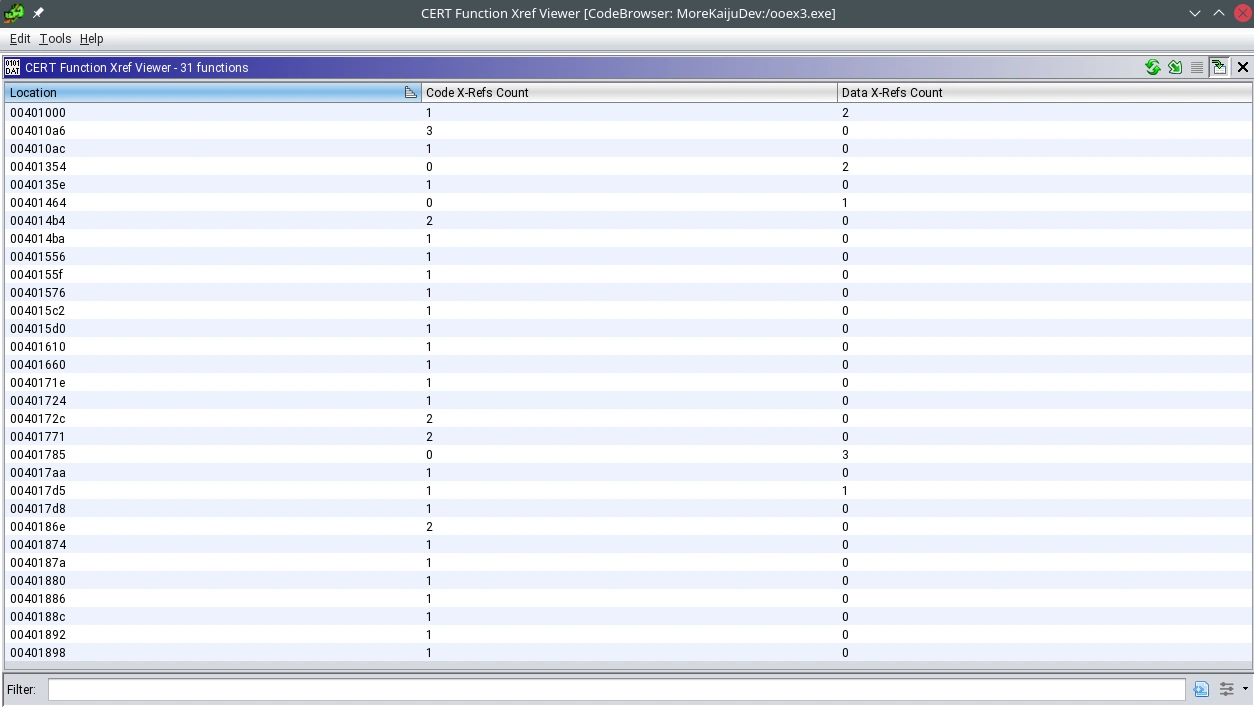Screen dimensions: 1254x707
Task: Select location 00401892 row
Action: click(627, 635)
